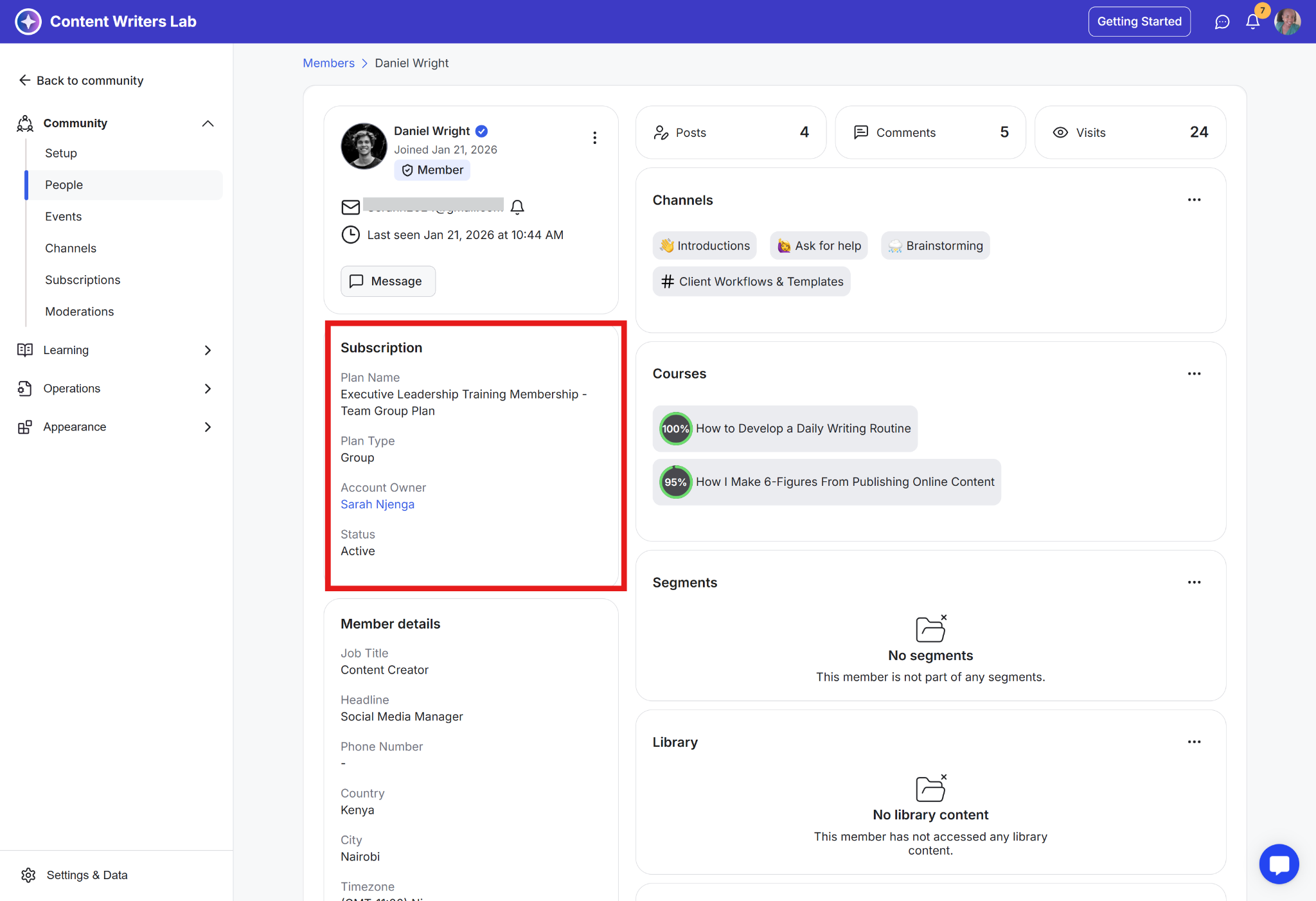Open Sarah Njenga account owner link

point(377,504)
